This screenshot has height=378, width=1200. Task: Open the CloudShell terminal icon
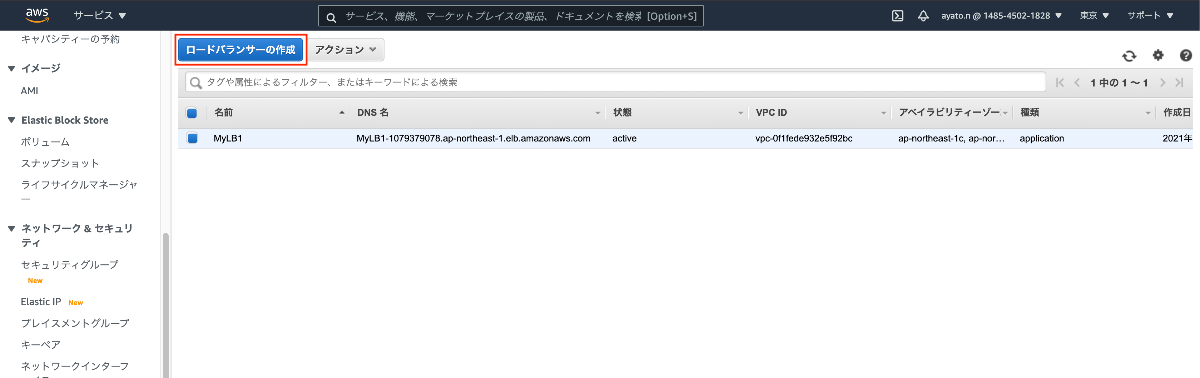pos(898,16)
